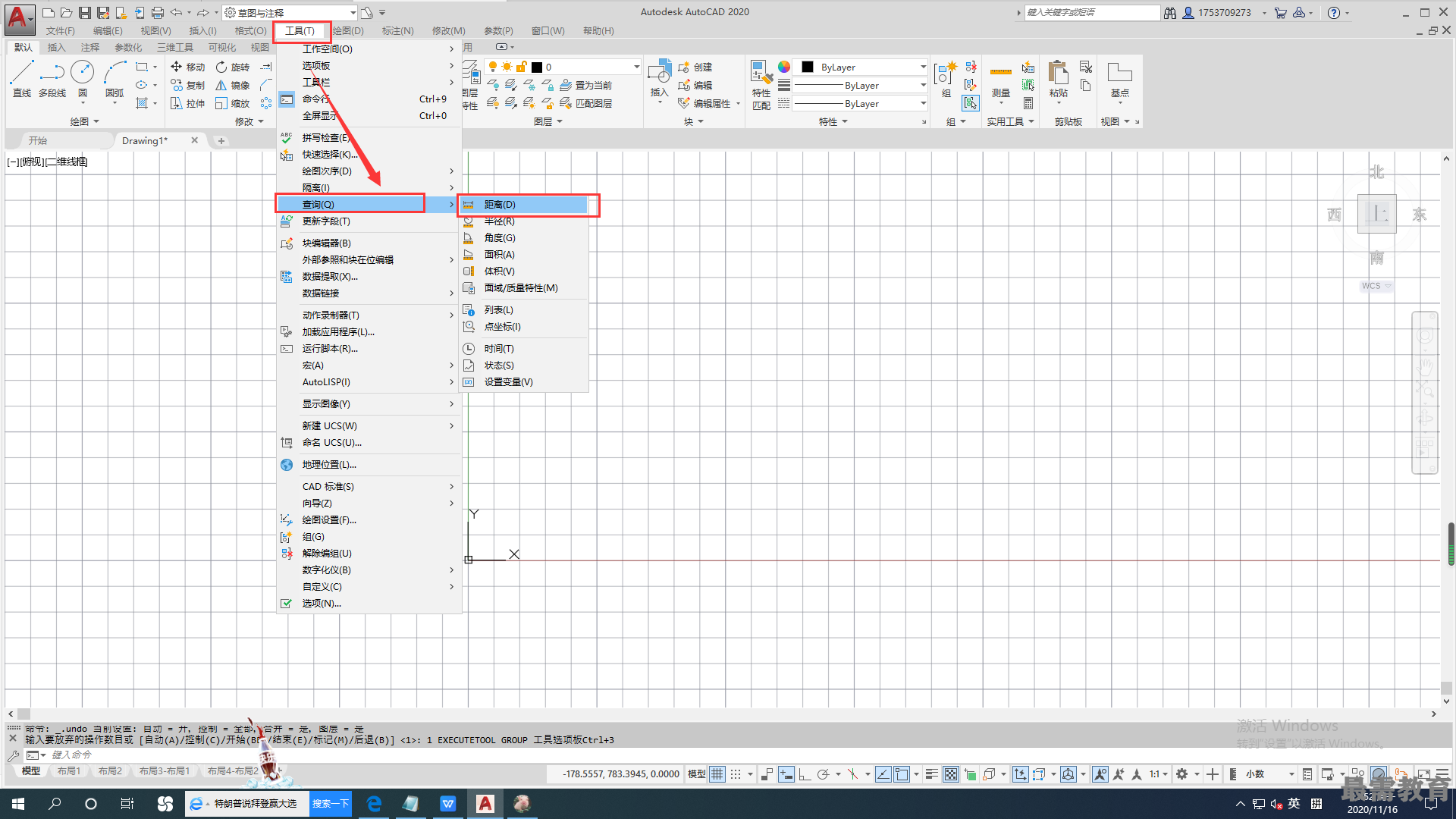
Task: Expand the 绘图 panel dropdown
Action: point(85,121)
